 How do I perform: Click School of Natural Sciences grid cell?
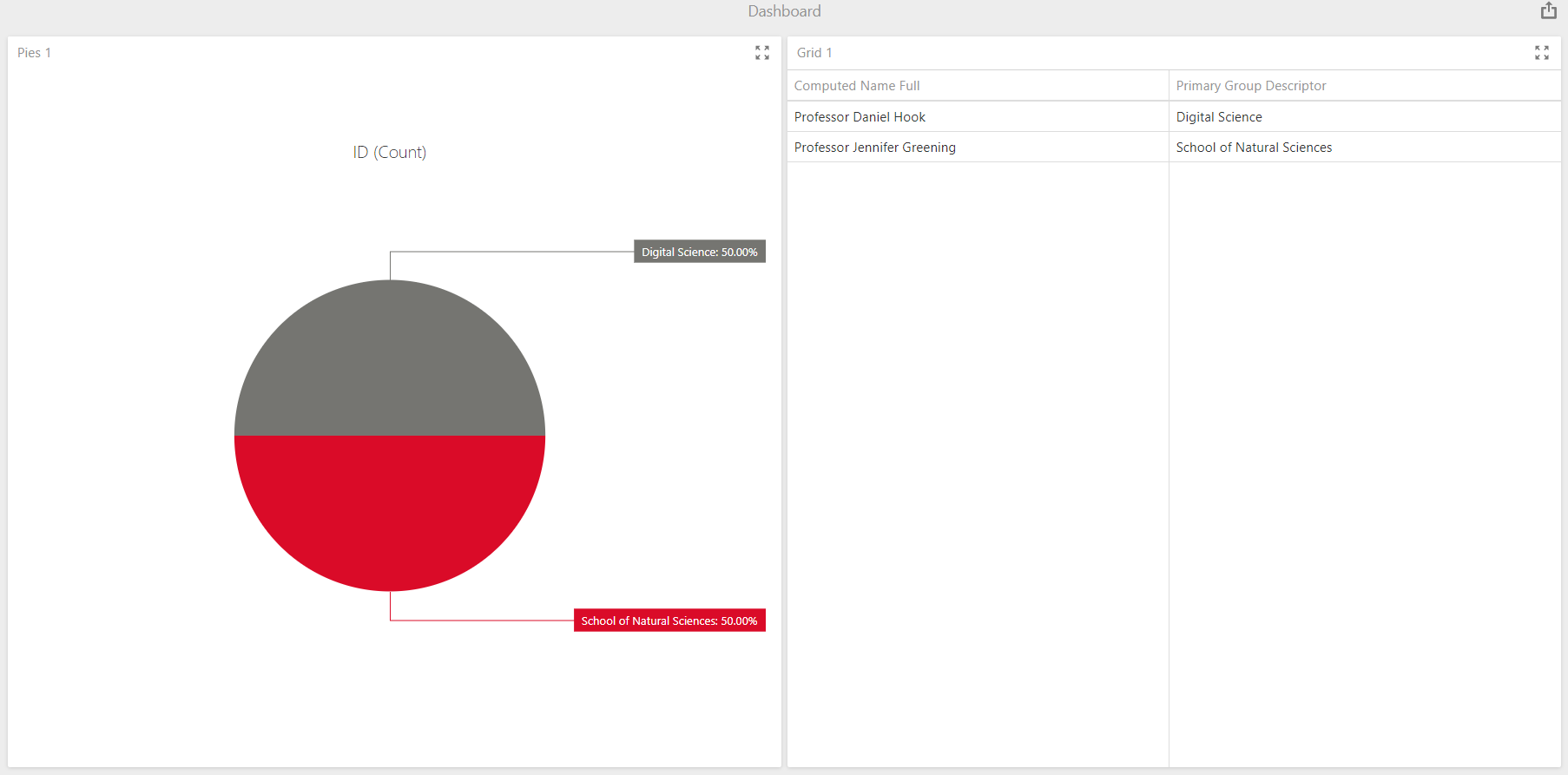point(1253,148)
